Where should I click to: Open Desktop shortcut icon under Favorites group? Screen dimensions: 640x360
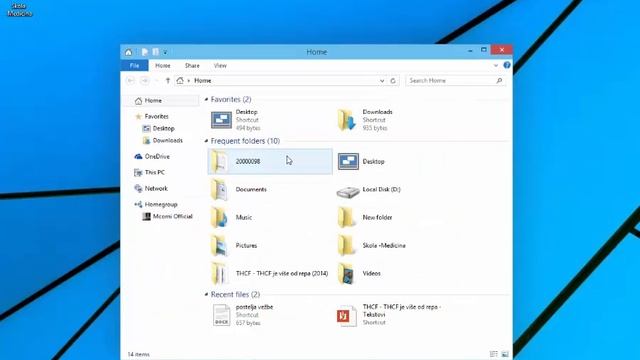click(x=221, y=120)
